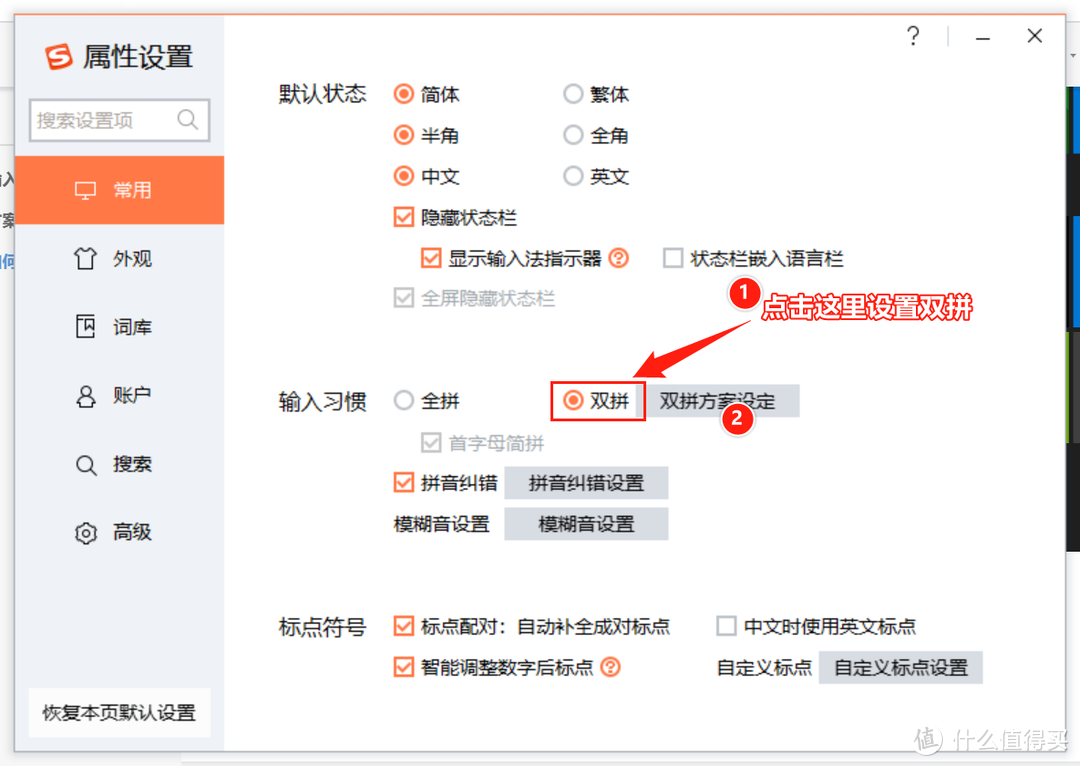Image resolution: width=1080 pixels, height=766 pixels.
Task: Click the 模糊音设置 label text
Action: 442,524
